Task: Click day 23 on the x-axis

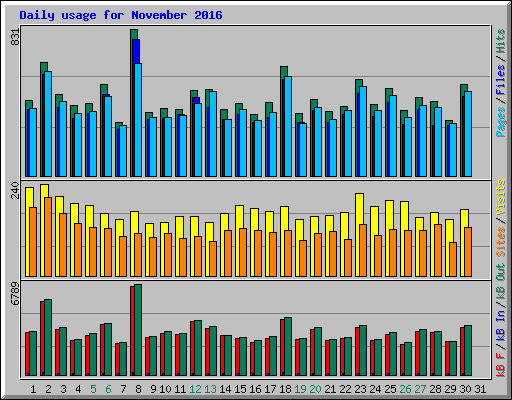Action: coord(360,389)
